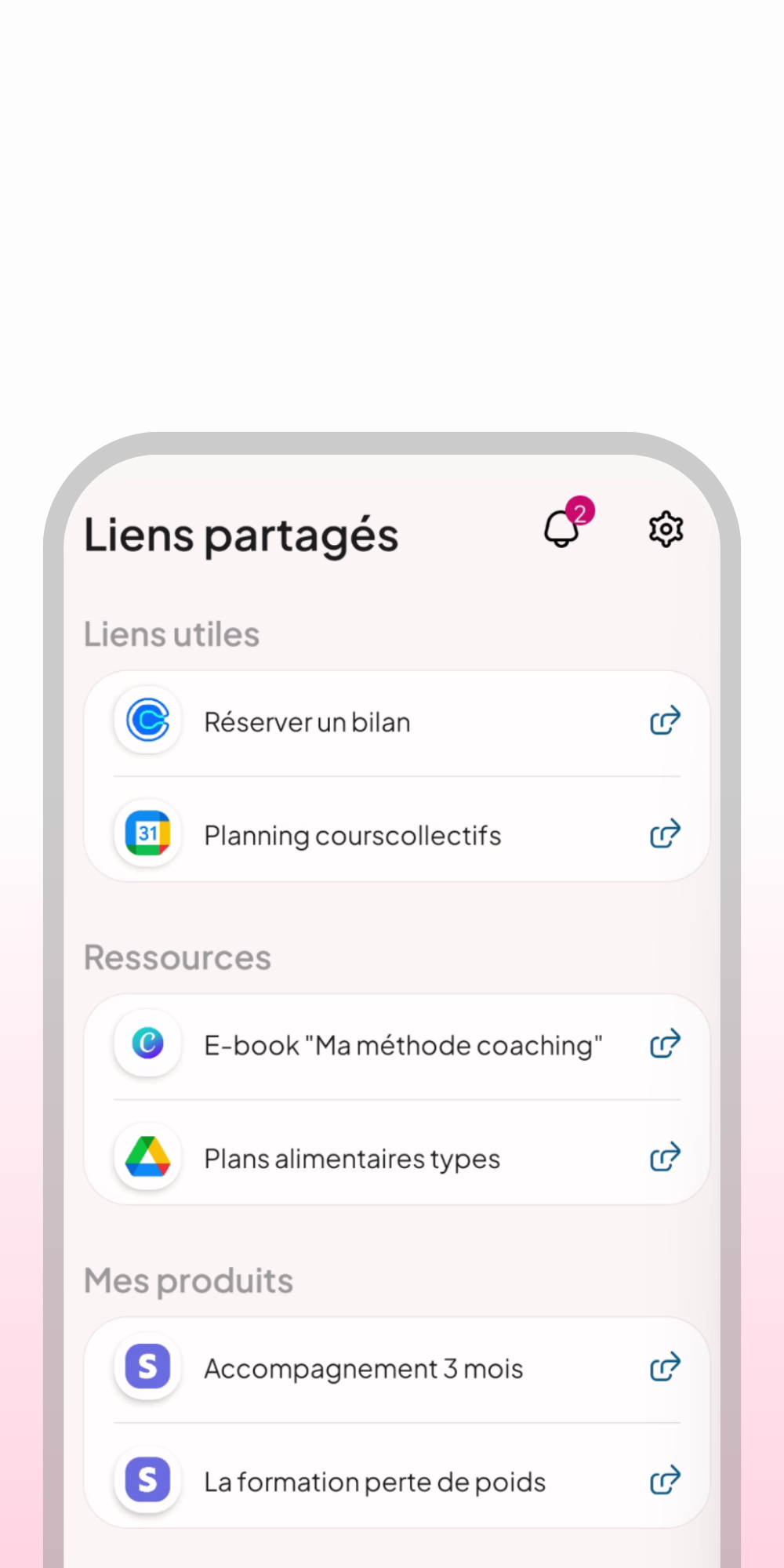Open the notifications bell icon

click(x=561, y=528)
